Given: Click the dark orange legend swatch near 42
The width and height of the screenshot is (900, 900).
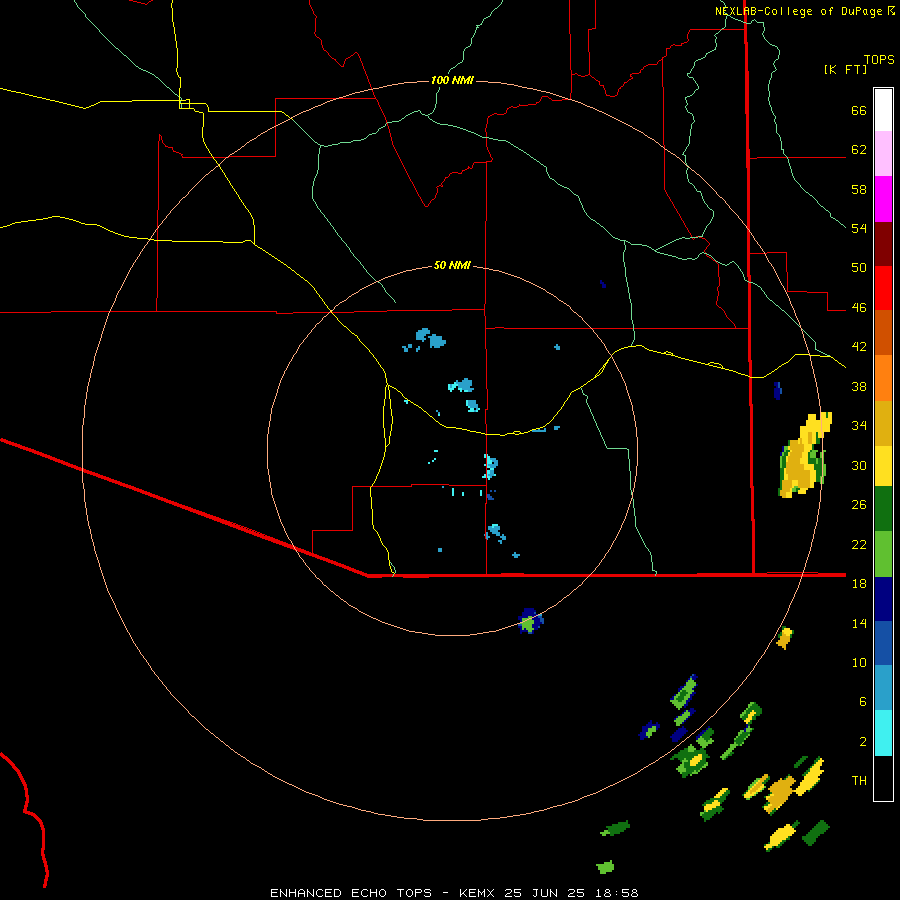Looking at the screenshot, I should tap(883, 333).
